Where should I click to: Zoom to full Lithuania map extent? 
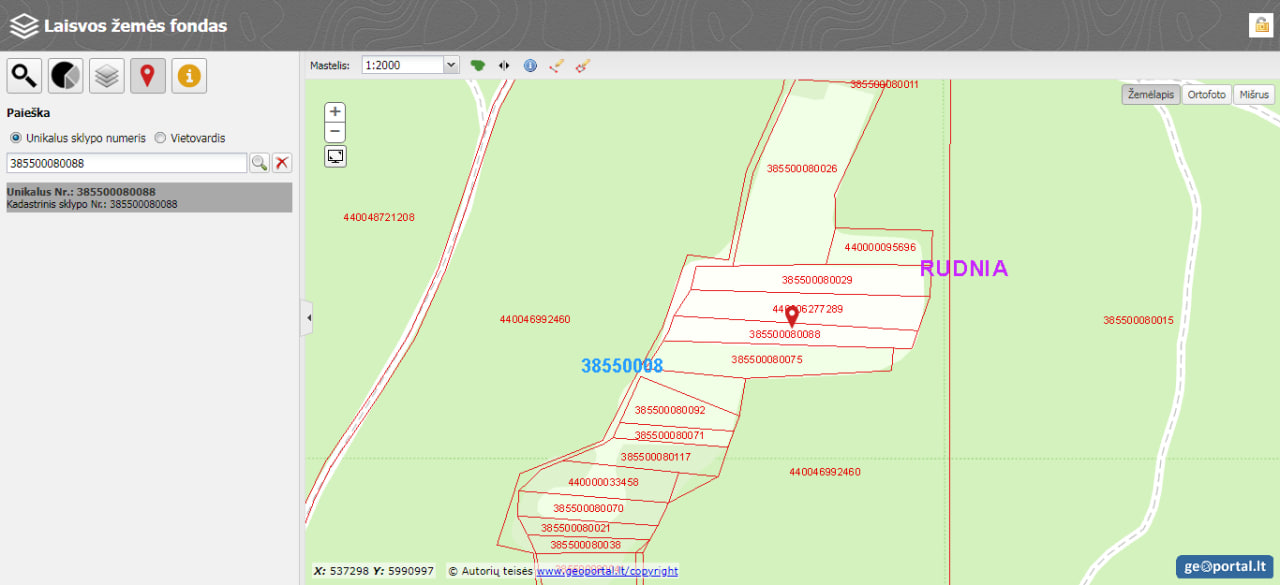[478, 65]
